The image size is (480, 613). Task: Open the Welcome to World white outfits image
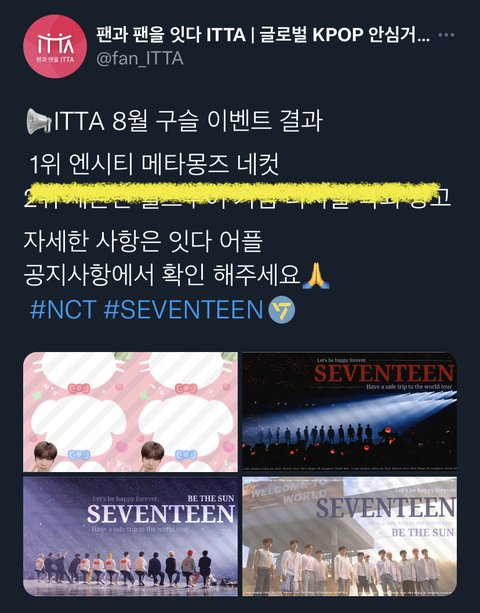click(349, 536)
